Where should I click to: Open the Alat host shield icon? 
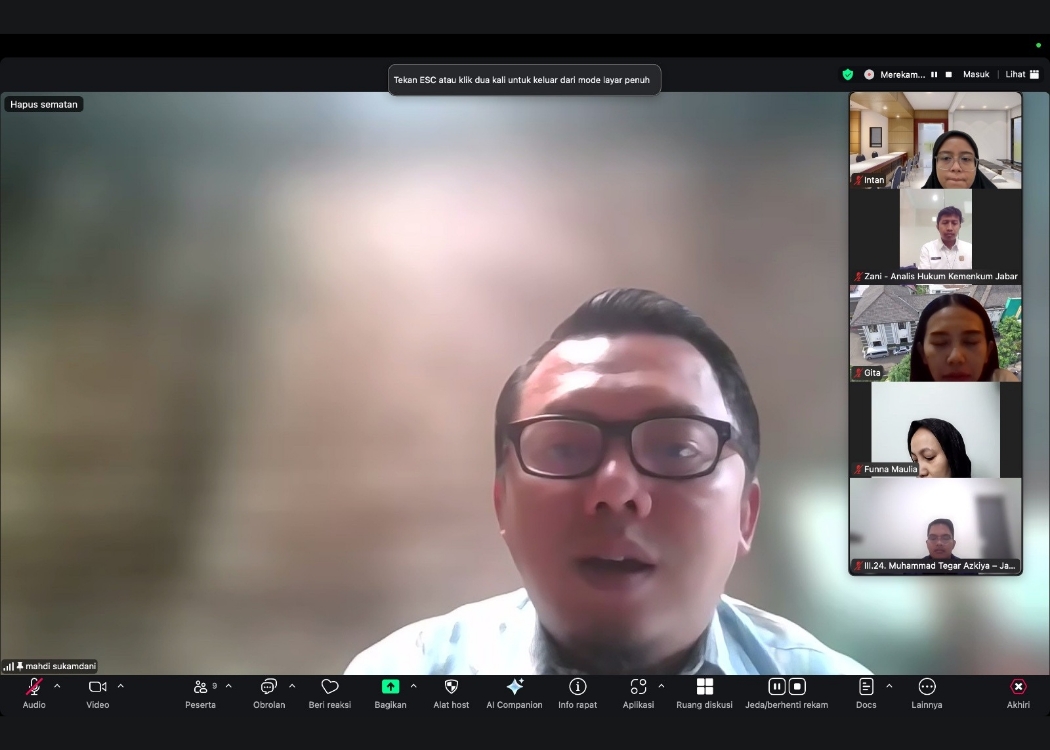(x=451, y=687)
